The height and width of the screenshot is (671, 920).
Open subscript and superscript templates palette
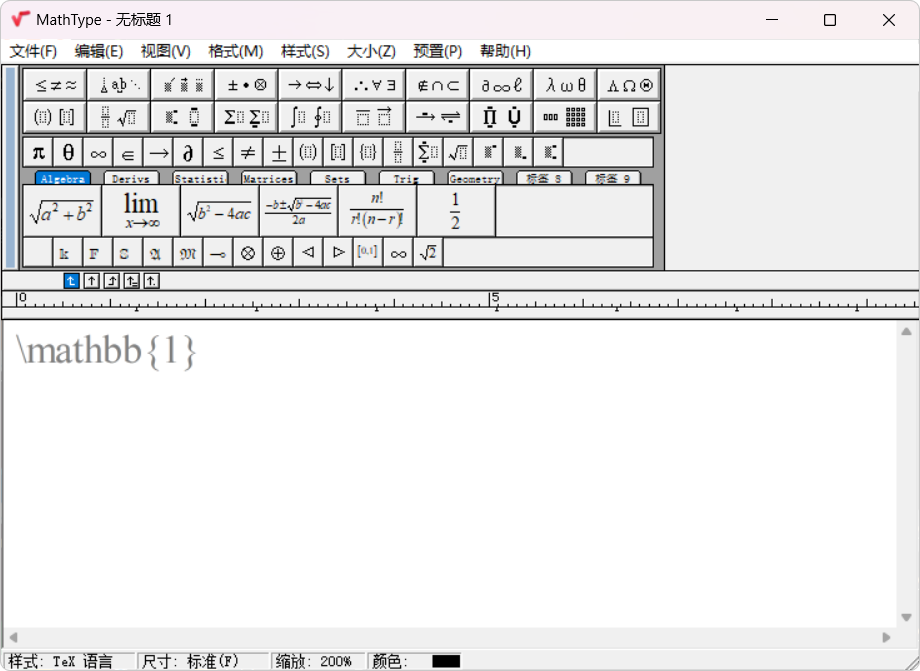pyautogui.click(x=183, y=117)
